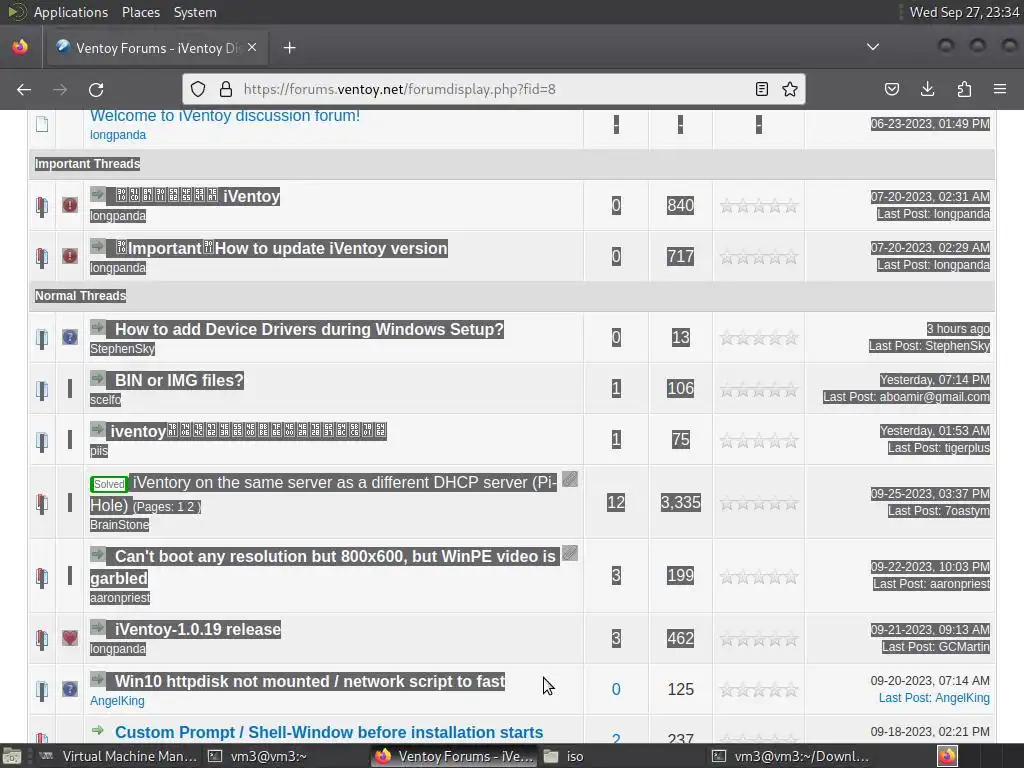
Task: Open the tracking protection shield icon
Action: 198,89
